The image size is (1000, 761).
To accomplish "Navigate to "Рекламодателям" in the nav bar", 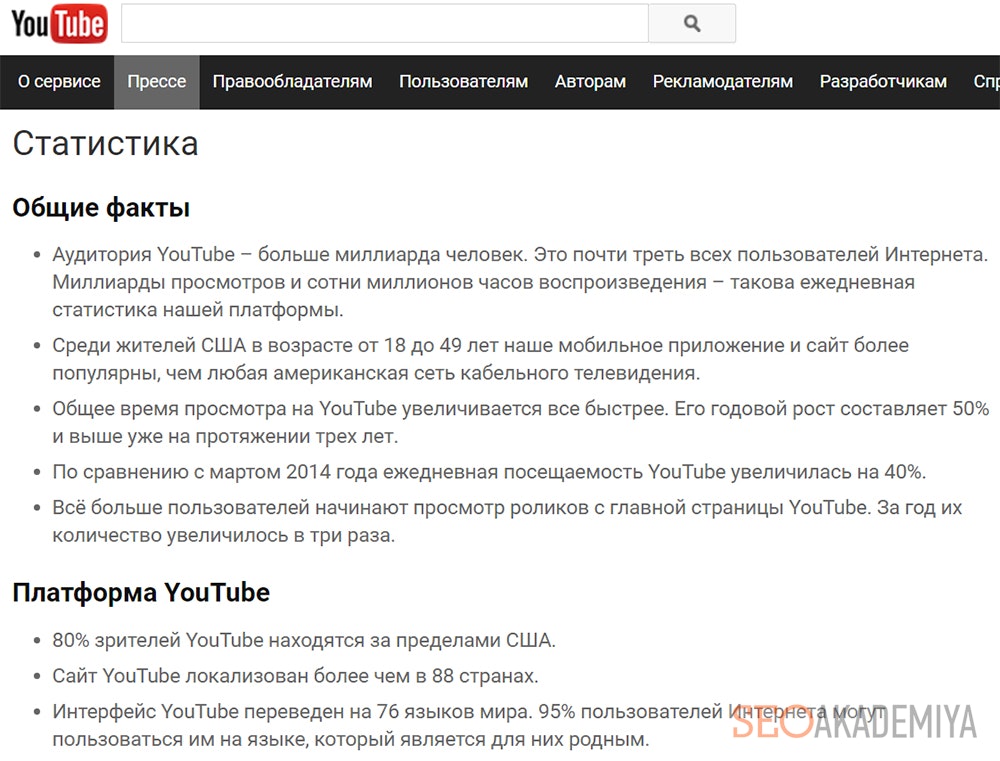I will click(722, 82).
